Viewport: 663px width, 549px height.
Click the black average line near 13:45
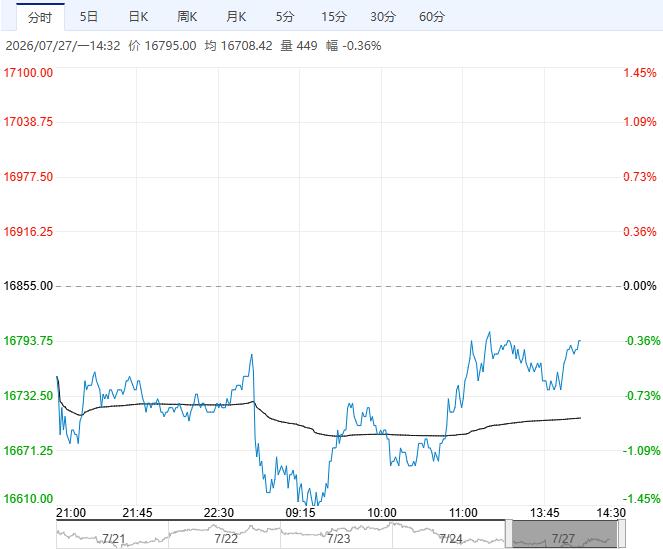pos(545,420)
